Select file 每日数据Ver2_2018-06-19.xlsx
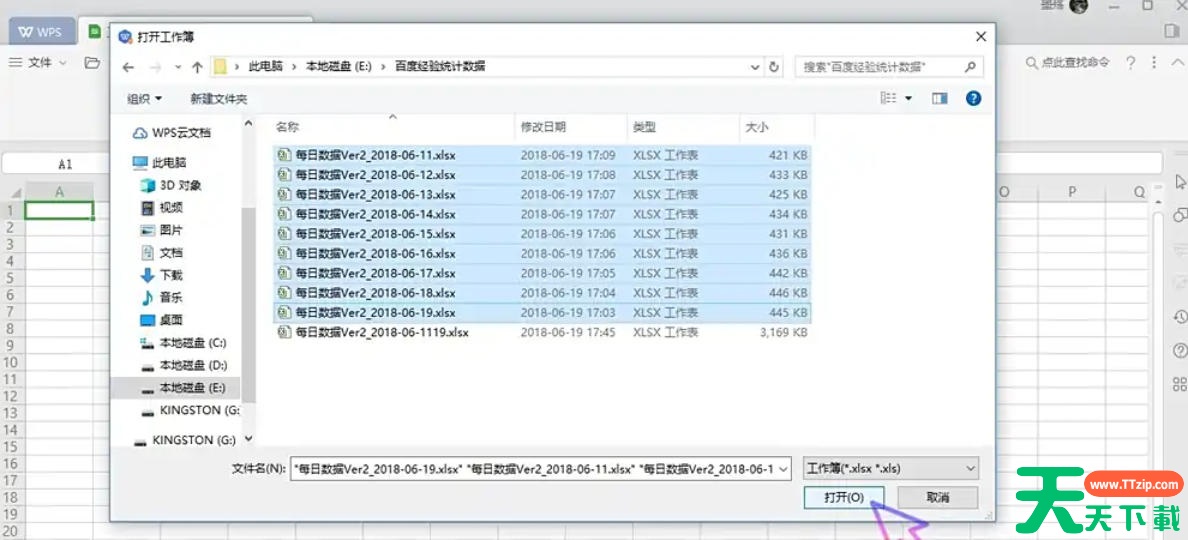This screenshot has height=540, width=1188. 542,313
